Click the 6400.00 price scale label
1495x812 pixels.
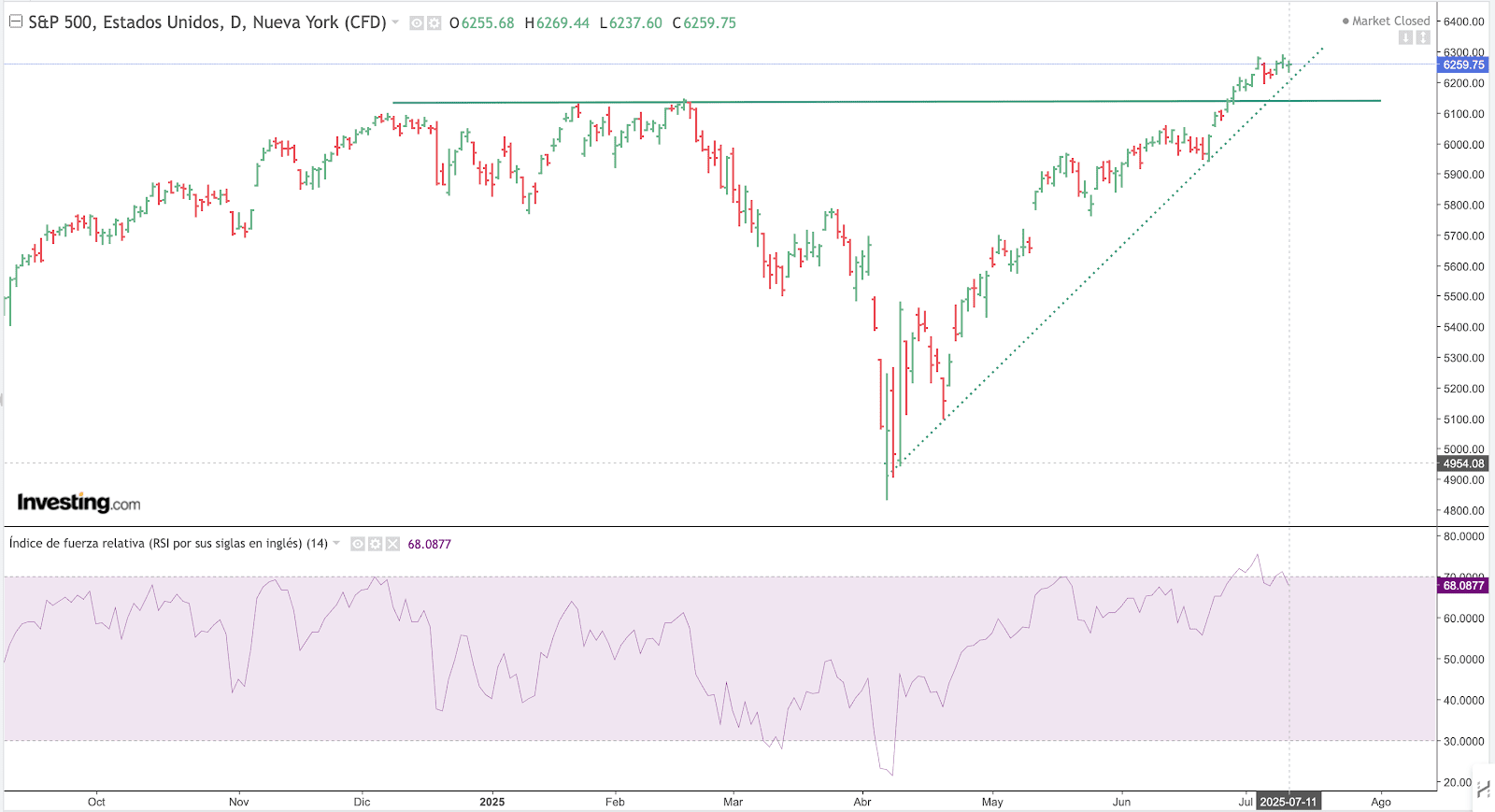click(x=1463, y=21)
